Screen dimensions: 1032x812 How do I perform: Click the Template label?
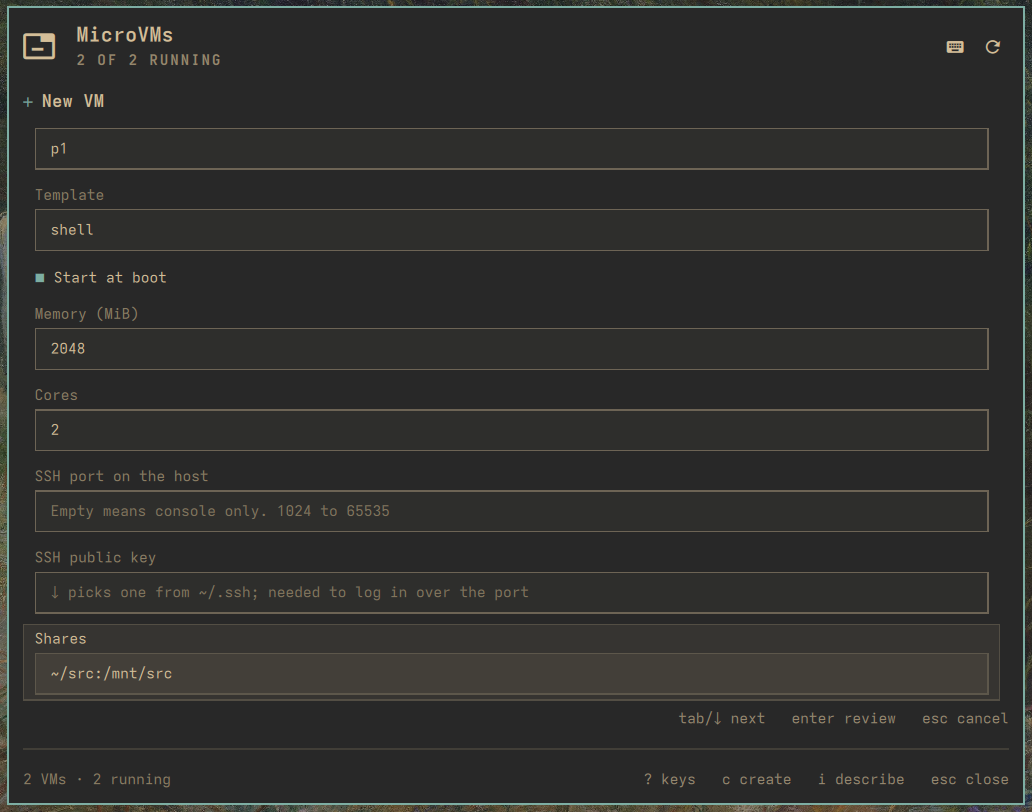tap(69, 195)
